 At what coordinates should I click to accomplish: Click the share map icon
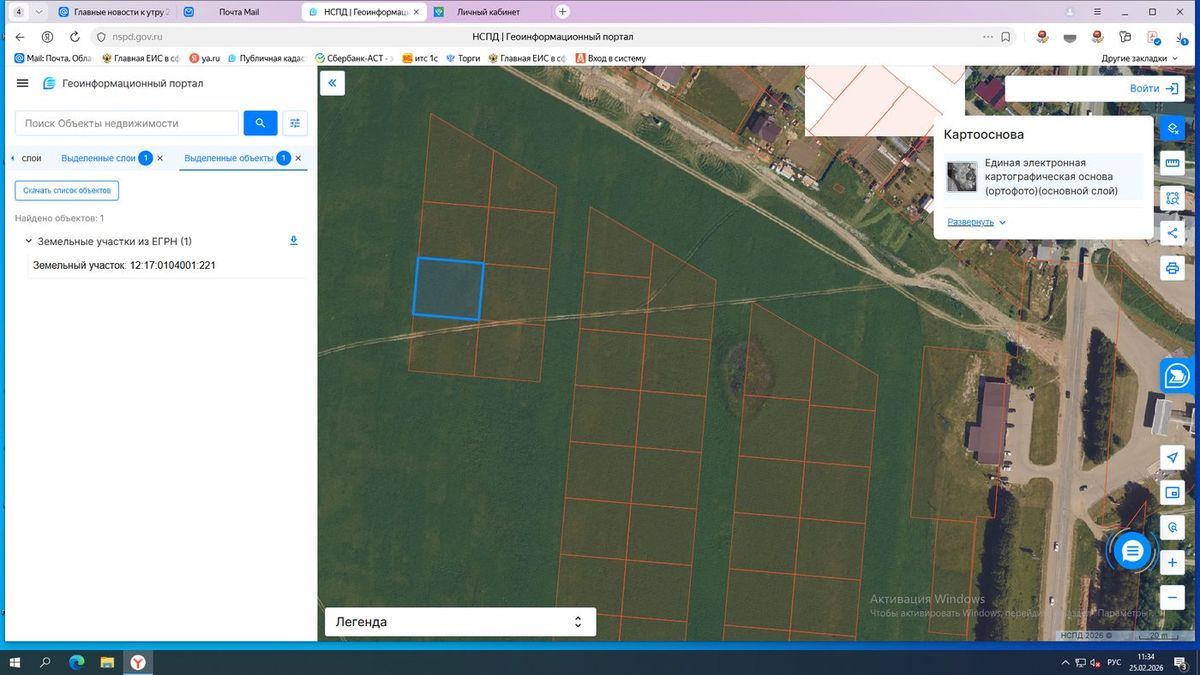(x=1172, y=233)
